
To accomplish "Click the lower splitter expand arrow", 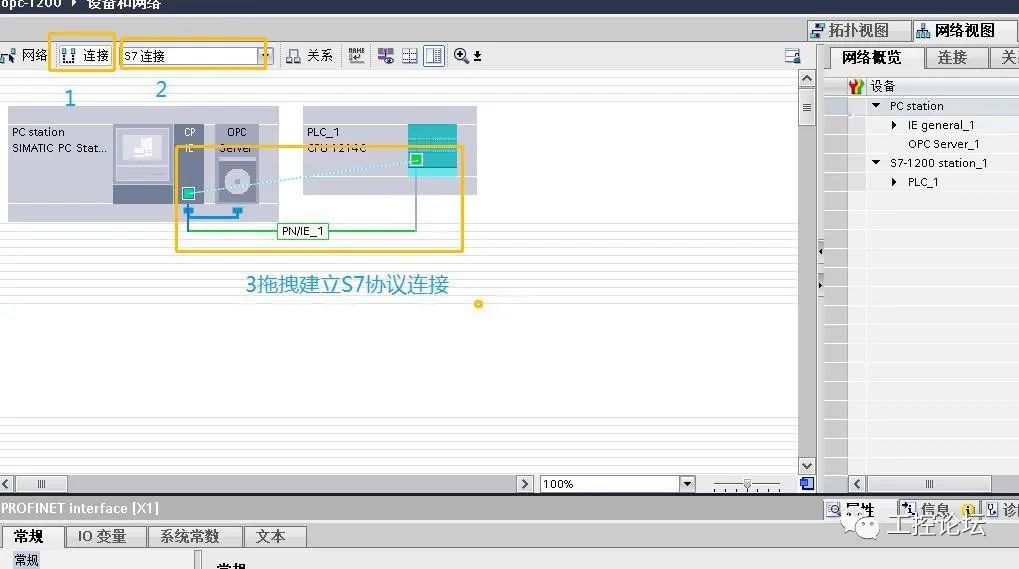I will tap(820, 285).
